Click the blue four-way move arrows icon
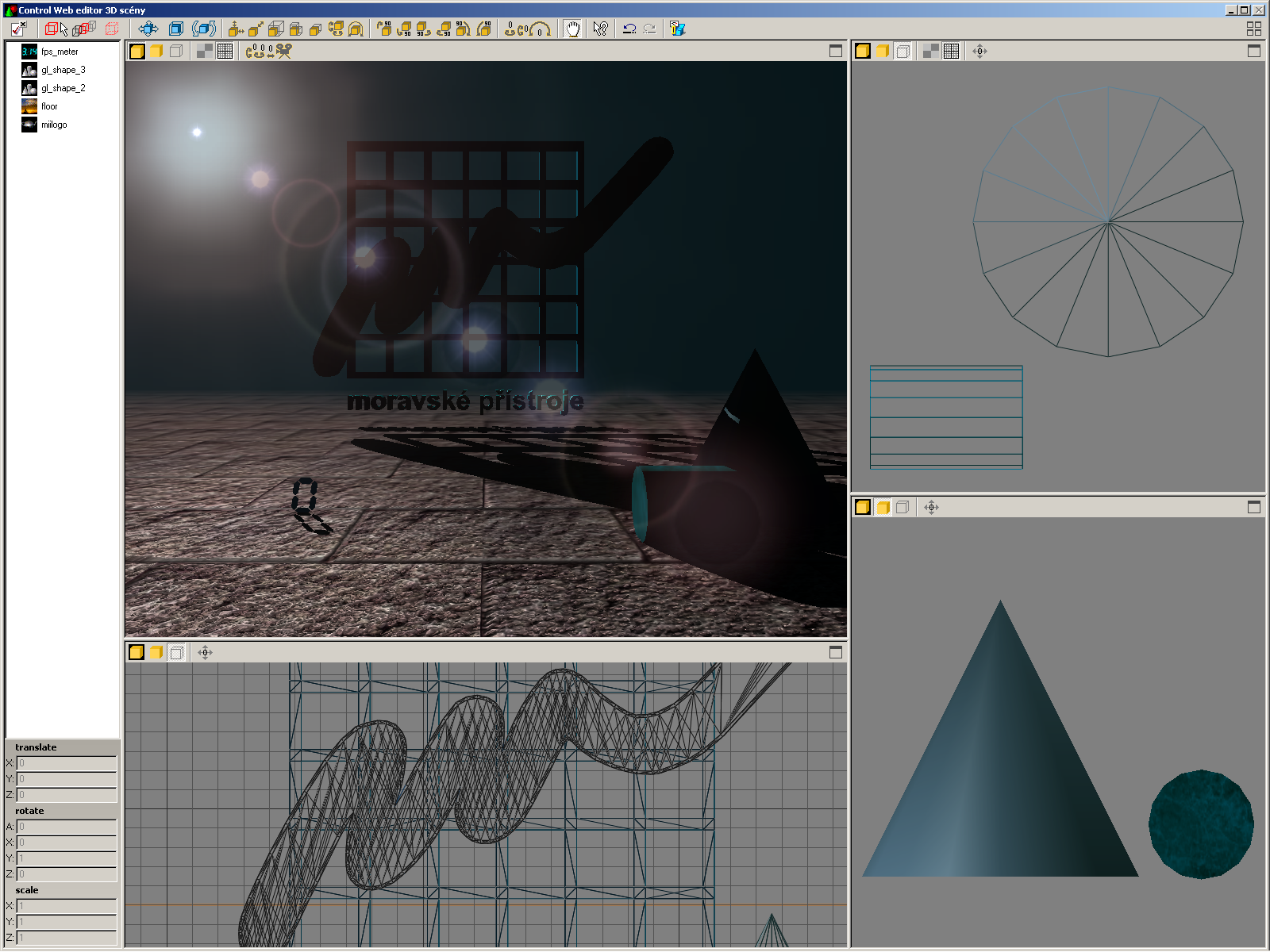 coord(148,29)
